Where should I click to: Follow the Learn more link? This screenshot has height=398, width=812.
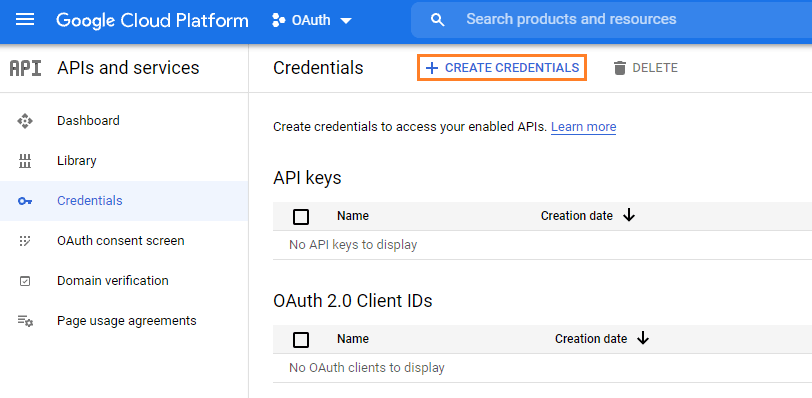[x=584, y=127]
